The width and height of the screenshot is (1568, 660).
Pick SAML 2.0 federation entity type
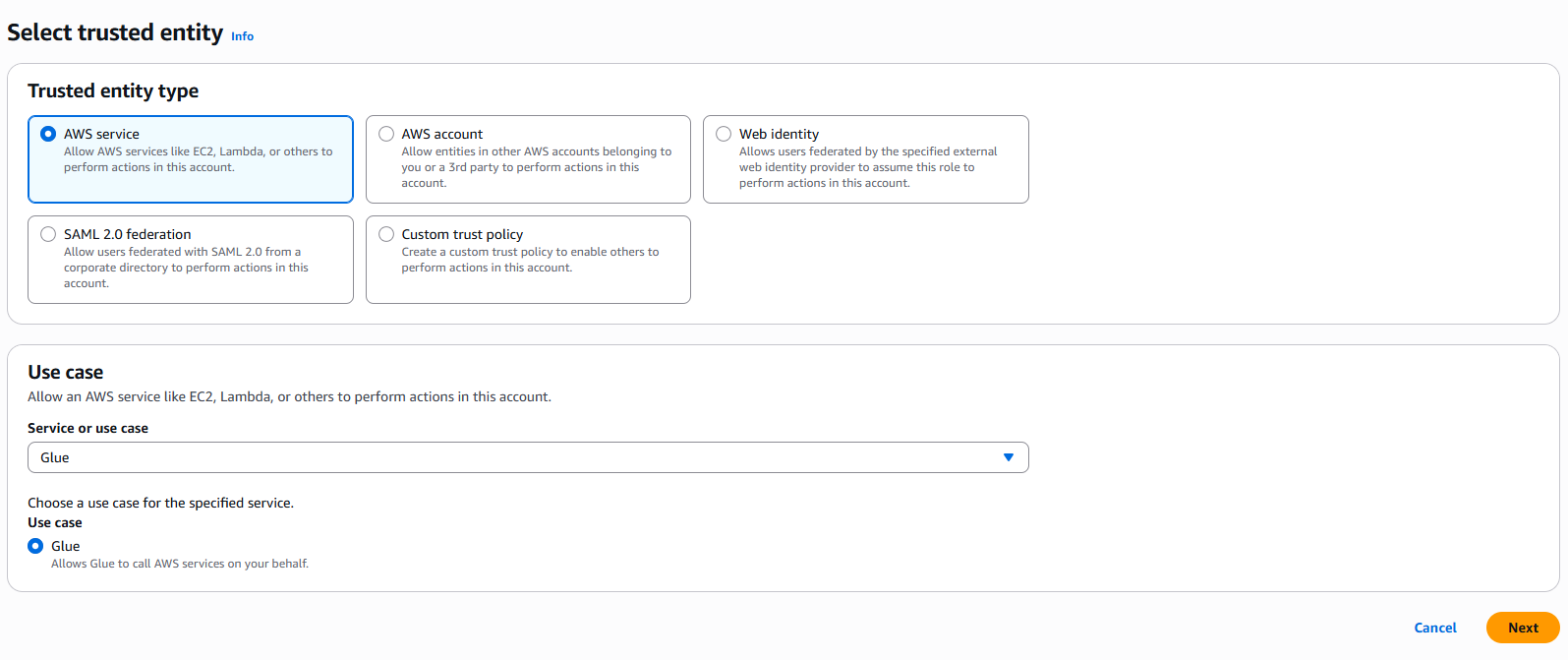[x=48, y=234]
